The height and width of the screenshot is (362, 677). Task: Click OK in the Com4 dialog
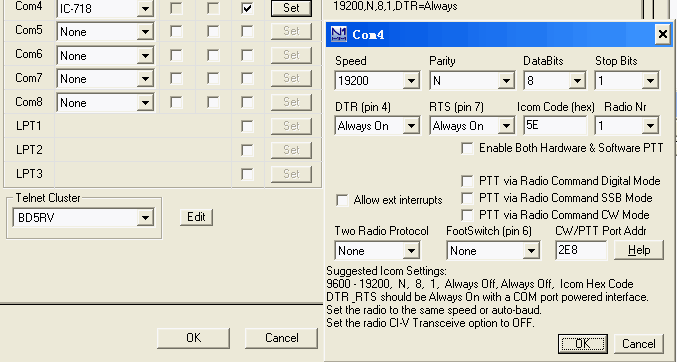pos(582,344)
